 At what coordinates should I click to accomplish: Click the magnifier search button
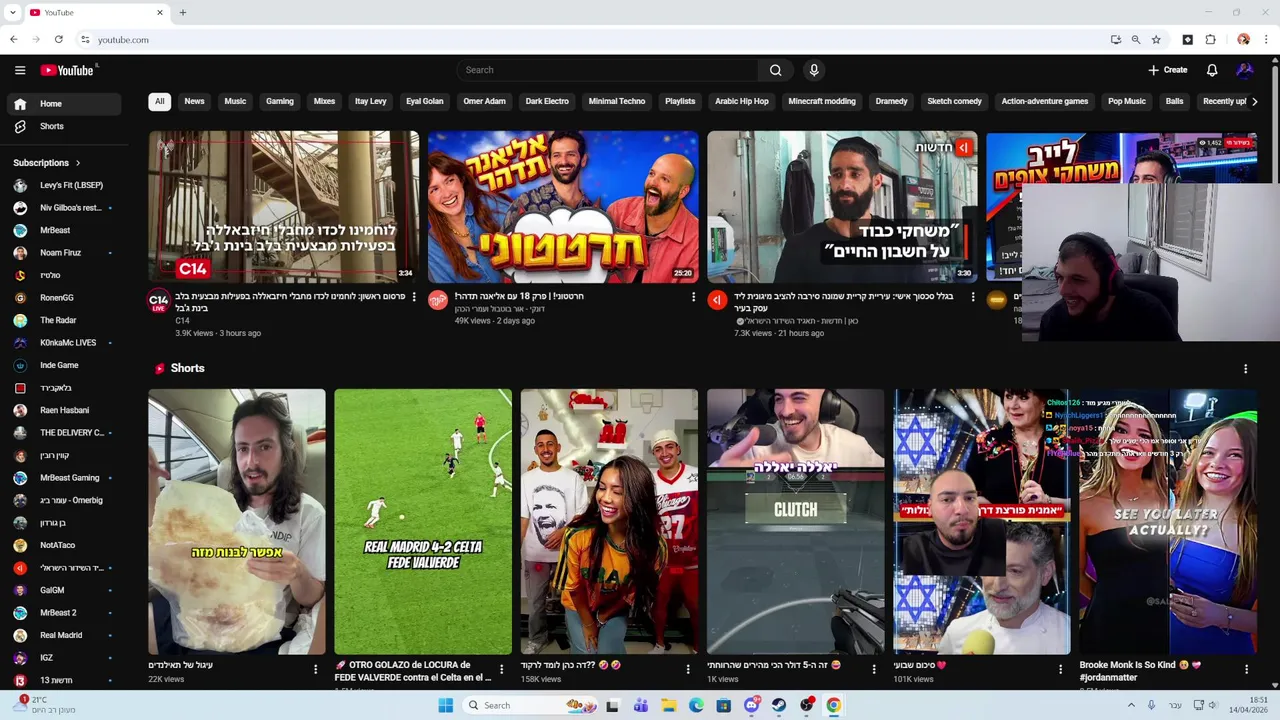(x=775, y=70)
